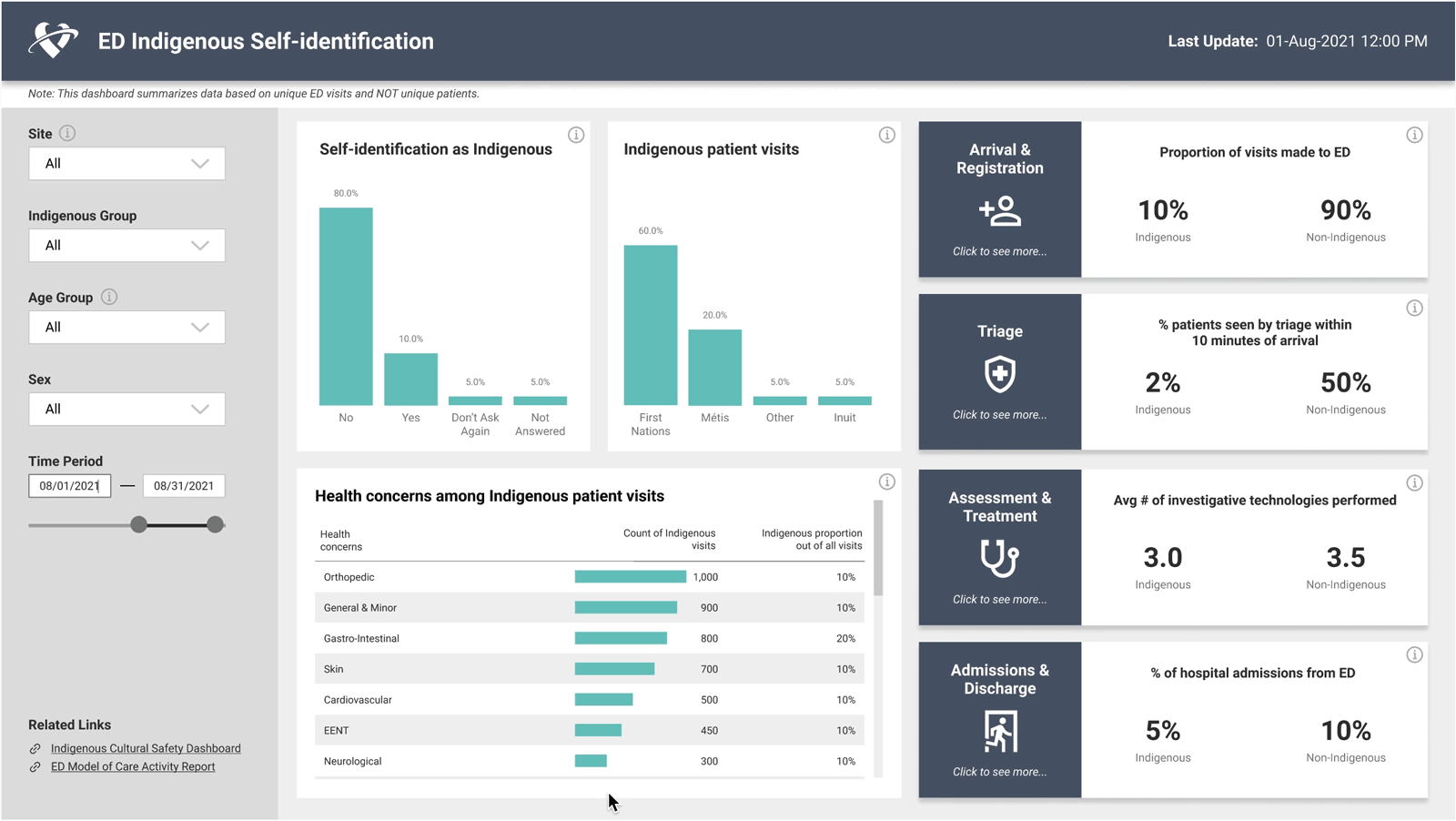Show info for hospital admissions from ED card
This screenshot has height=821, width=1456.
pyautogui.click(x=1414, y=654)
